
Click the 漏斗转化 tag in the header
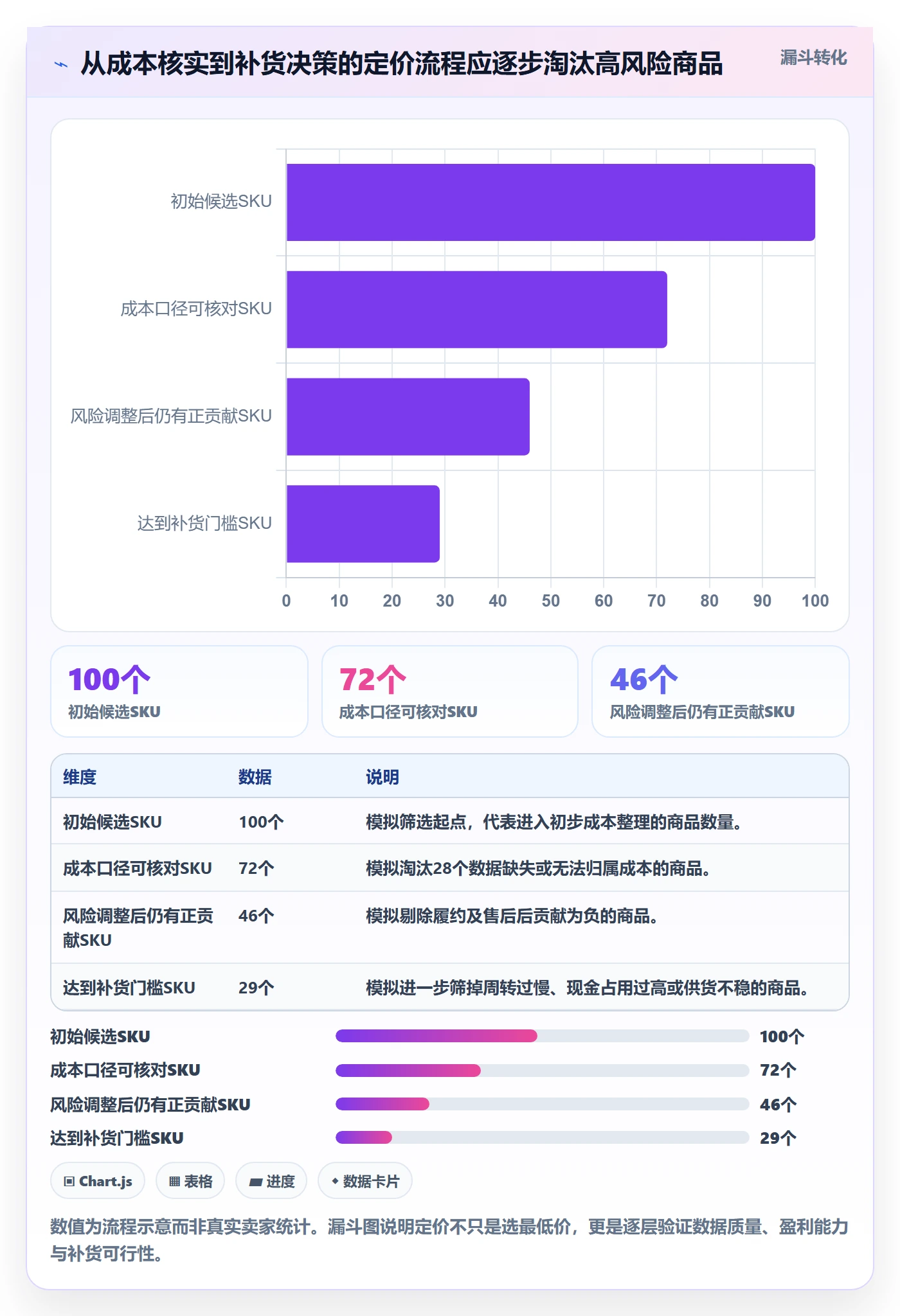(x=813, y=58)
